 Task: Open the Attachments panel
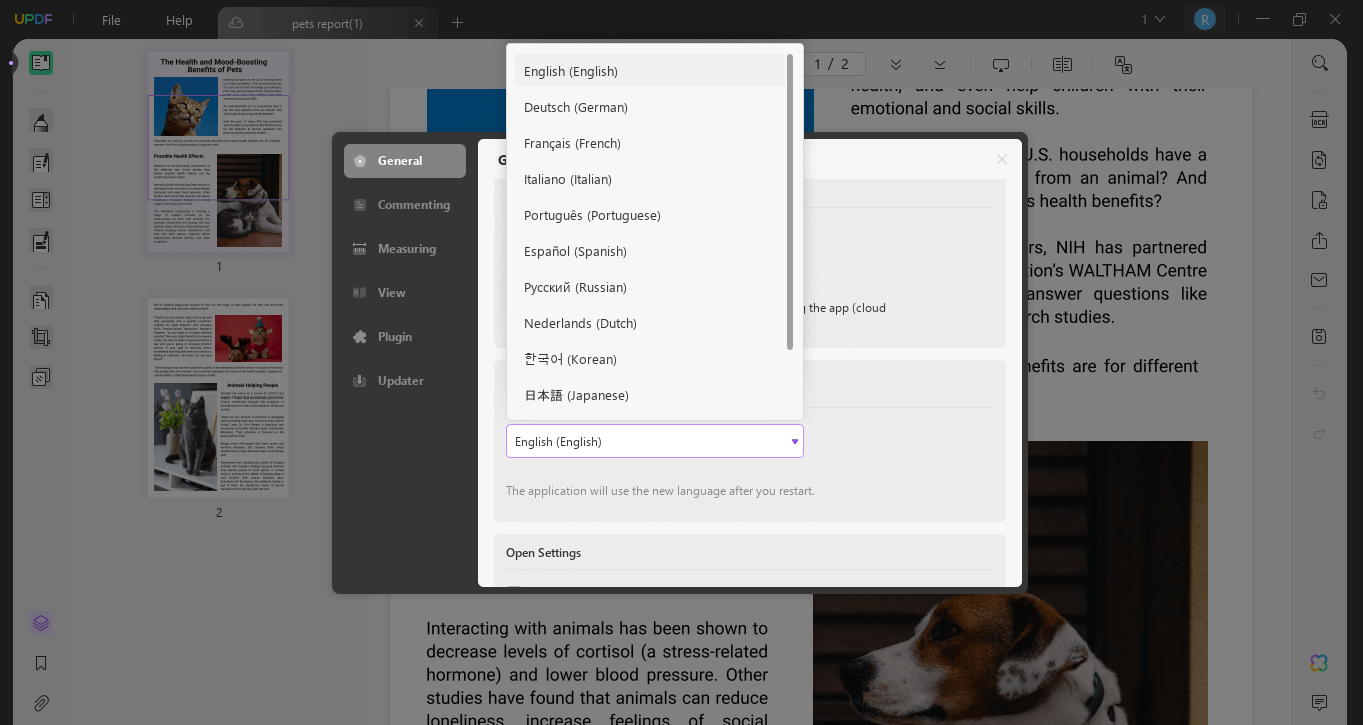pyautogui.click(x=41, y=703)
